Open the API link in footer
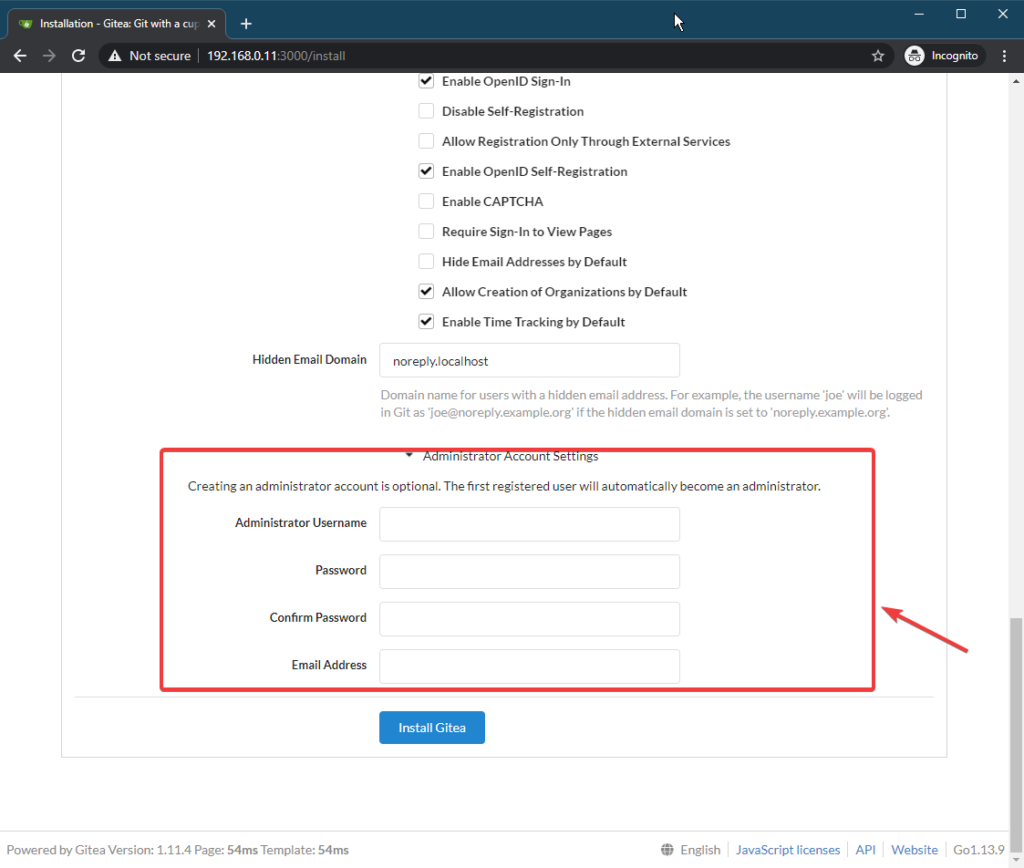 [x=865, y=850]
